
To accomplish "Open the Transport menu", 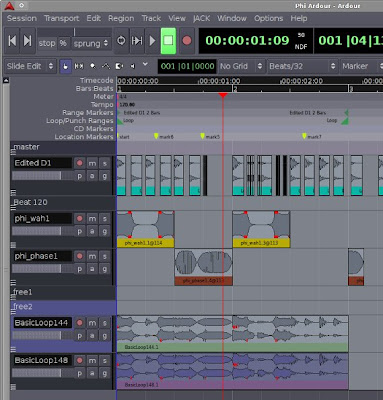I will pyautogui.click(x=62, y=18).
